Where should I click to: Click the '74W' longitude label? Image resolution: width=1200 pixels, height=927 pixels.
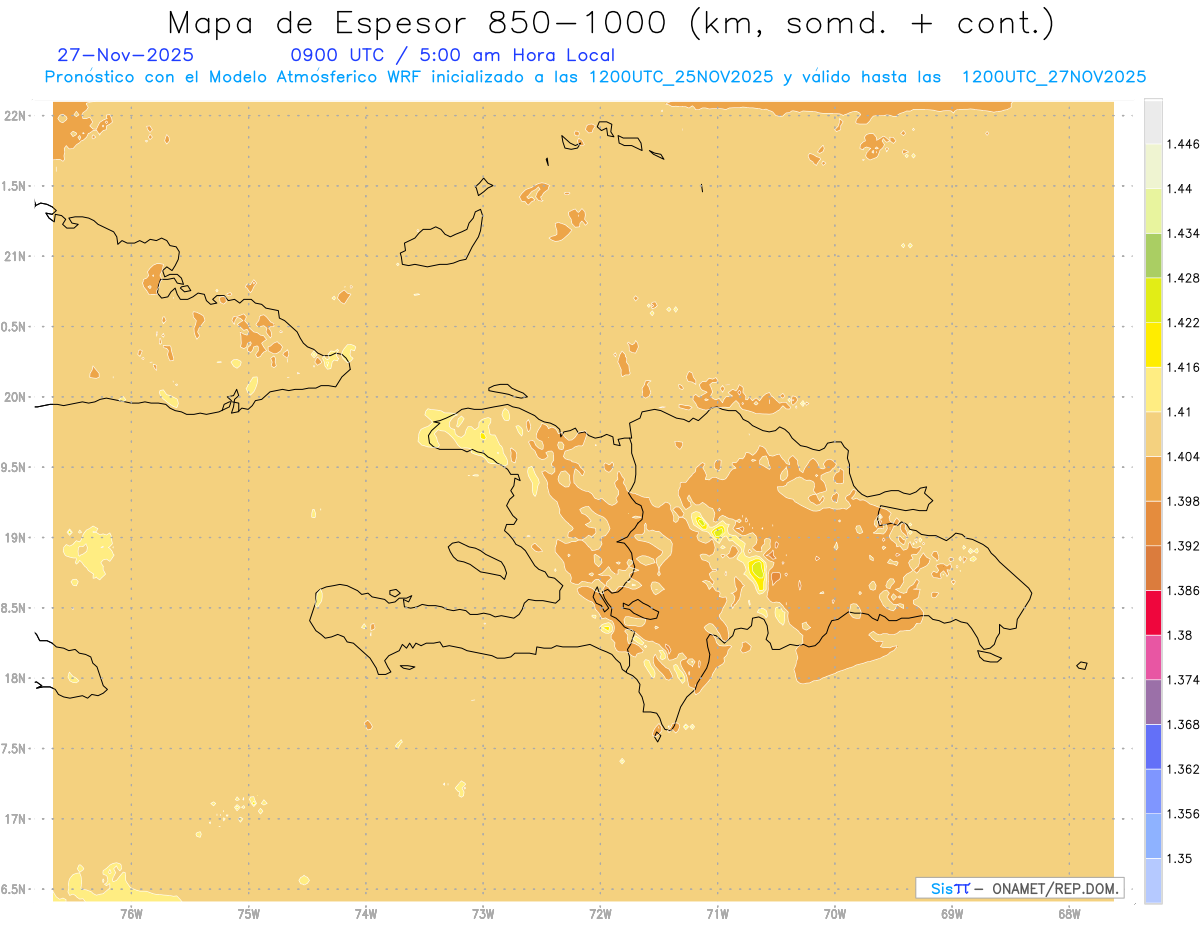pyautogui.click(x=366, y=914)
